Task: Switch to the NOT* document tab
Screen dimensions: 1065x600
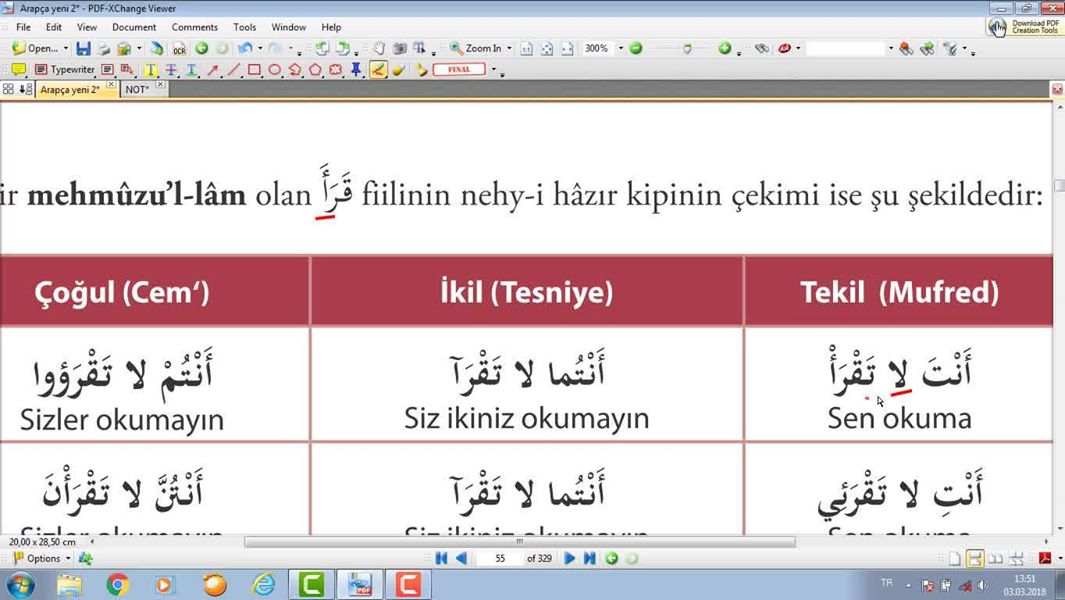Action: click(x=137, y=90)
